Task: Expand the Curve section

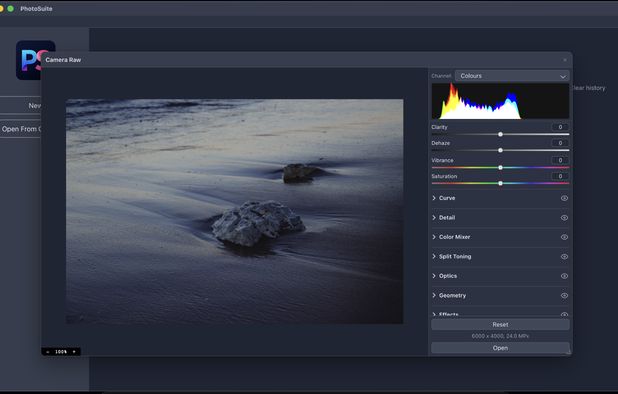Action: pyautogui.click(x=434, y=198)
